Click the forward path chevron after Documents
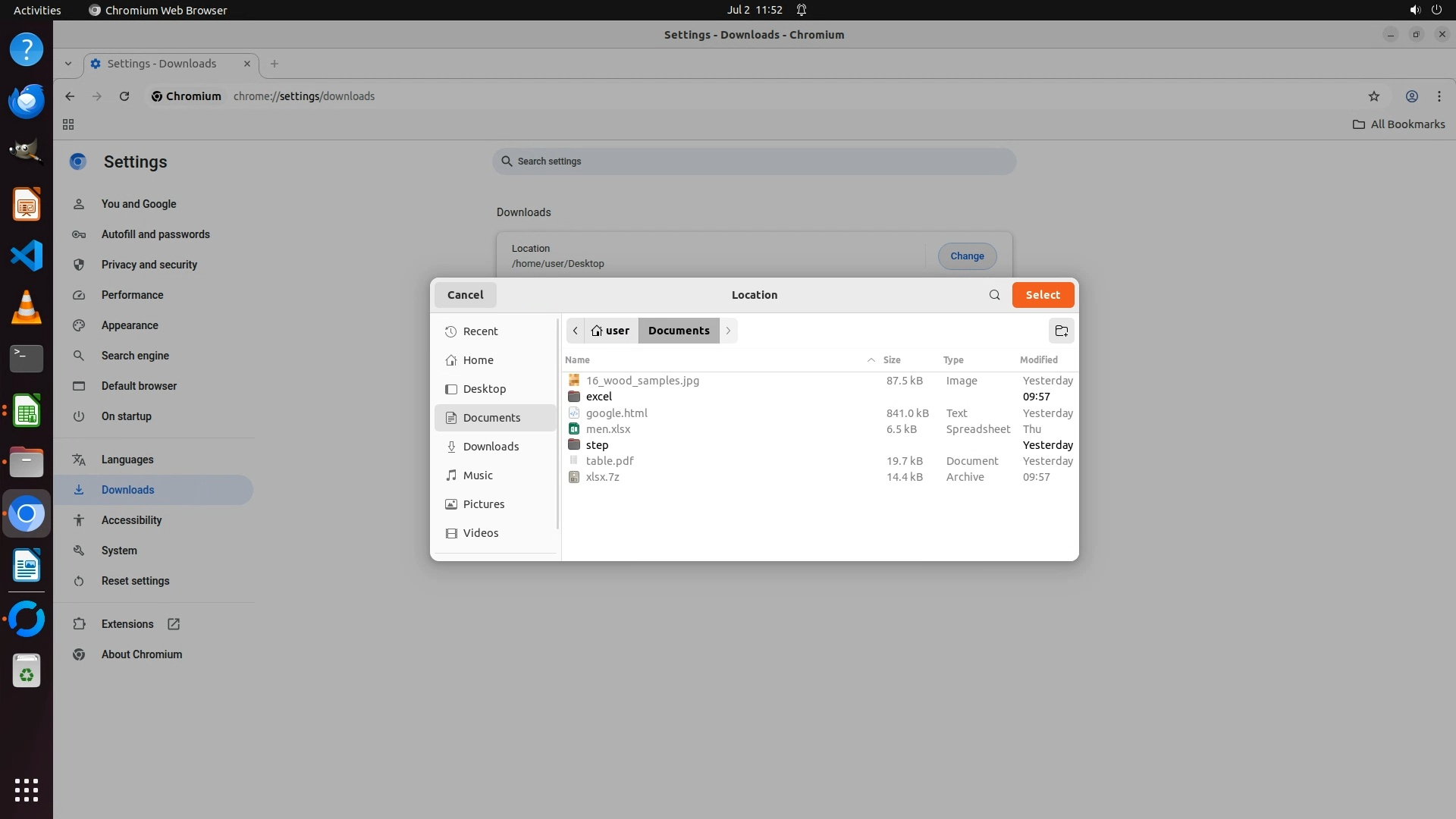The width and height of the screenshot is (1456, 819). 728,331
